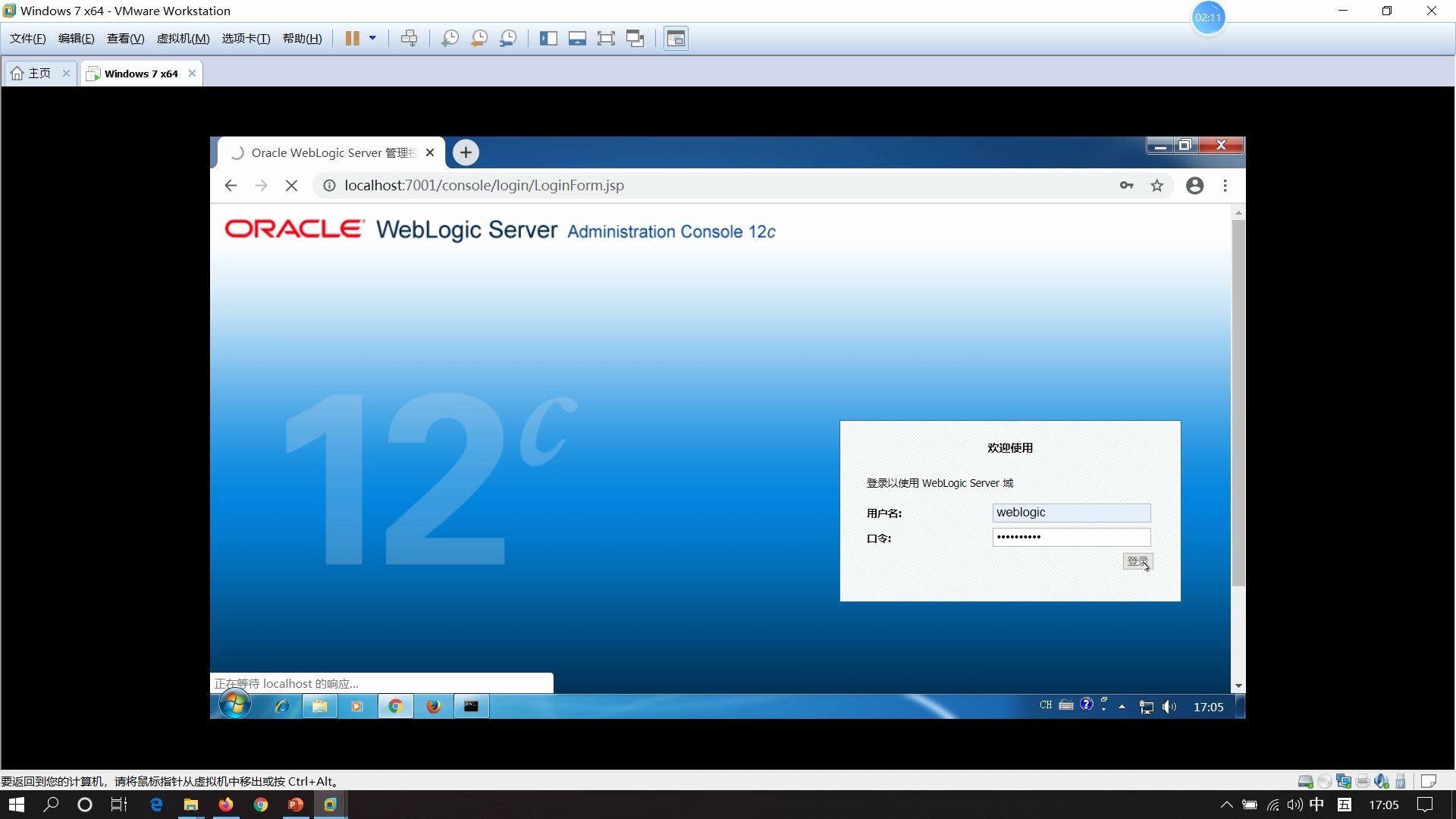The height and width of the screenshot is (819, 1456).
Task: Click the bookmark star icon
Action: coord(1158,185)
